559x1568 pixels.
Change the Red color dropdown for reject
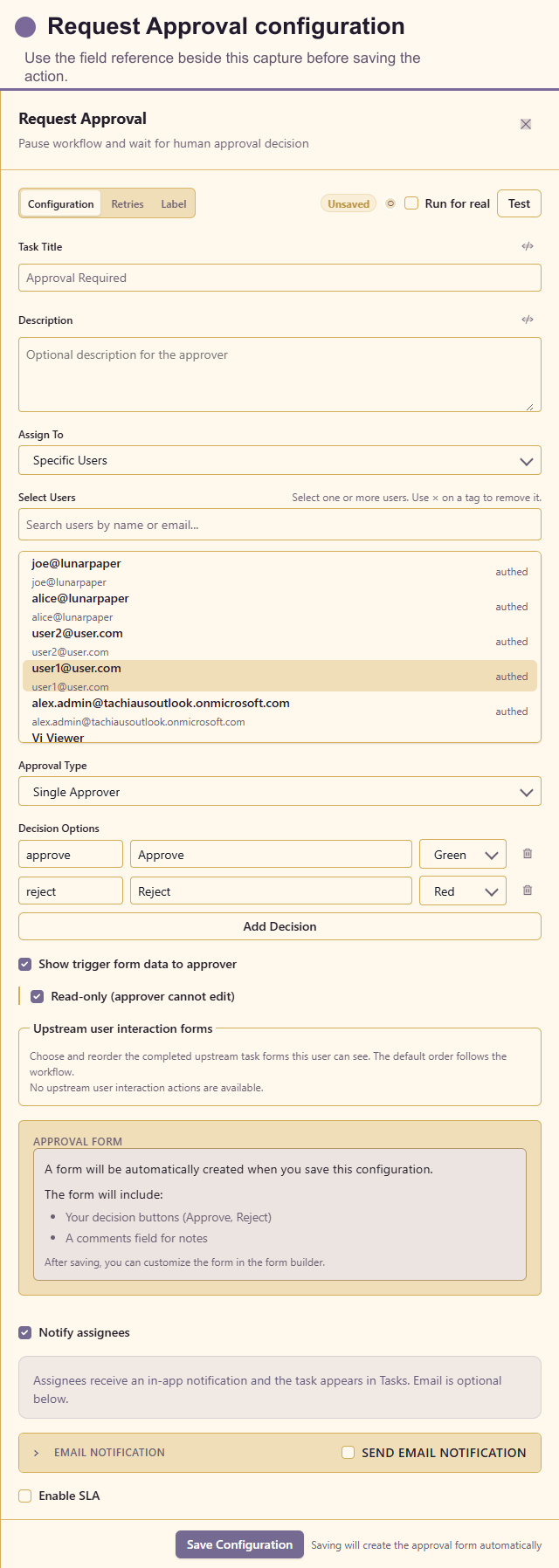[463, 891]
